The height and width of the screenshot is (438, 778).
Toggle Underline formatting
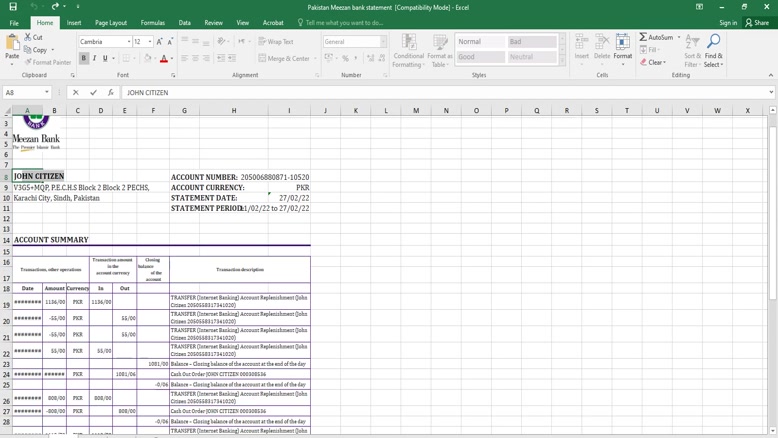click(105, 59)
